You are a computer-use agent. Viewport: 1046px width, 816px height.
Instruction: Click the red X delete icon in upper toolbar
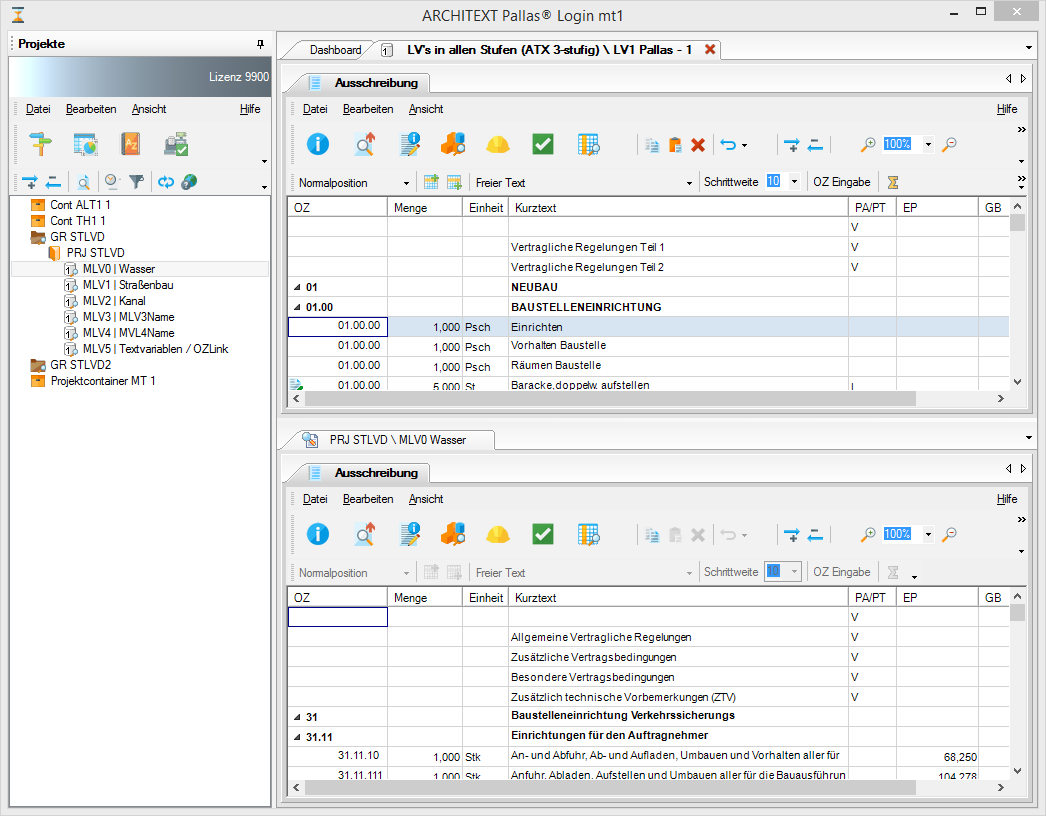pos(698,145)
